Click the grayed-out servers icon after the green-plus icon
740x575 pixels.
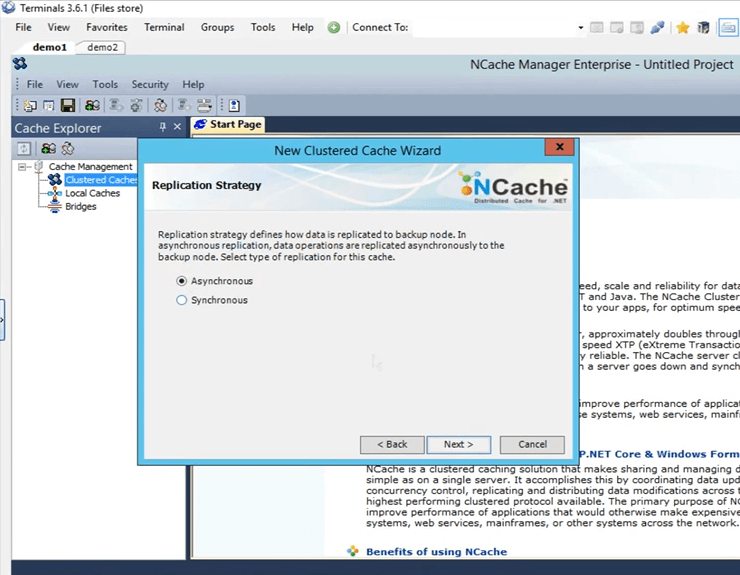[x=116, y=105]
